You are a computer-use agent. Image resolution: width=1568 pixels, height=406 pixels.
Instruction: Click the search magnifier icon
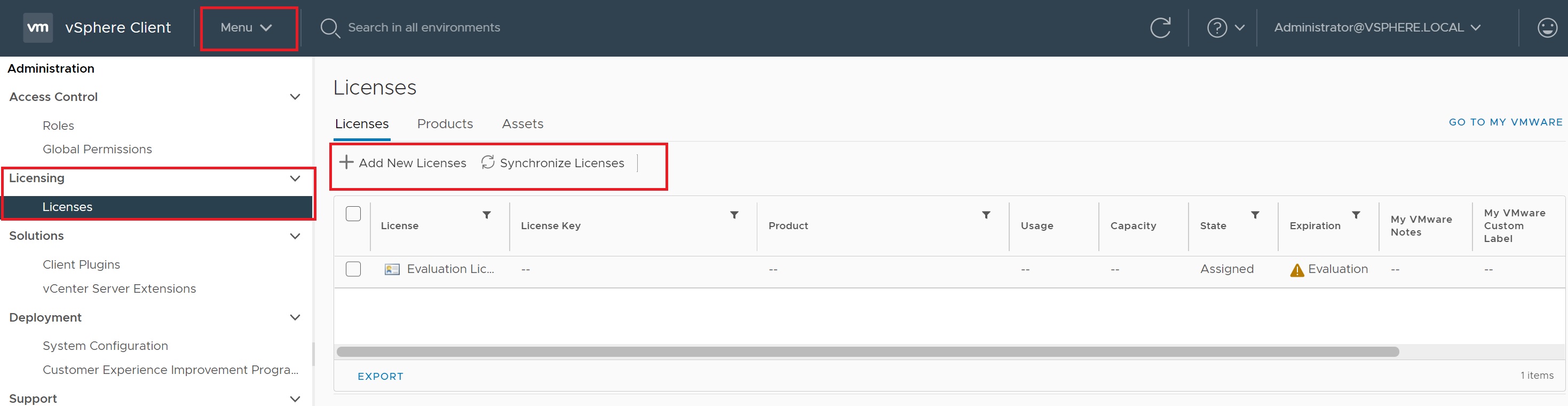point(330,28)
